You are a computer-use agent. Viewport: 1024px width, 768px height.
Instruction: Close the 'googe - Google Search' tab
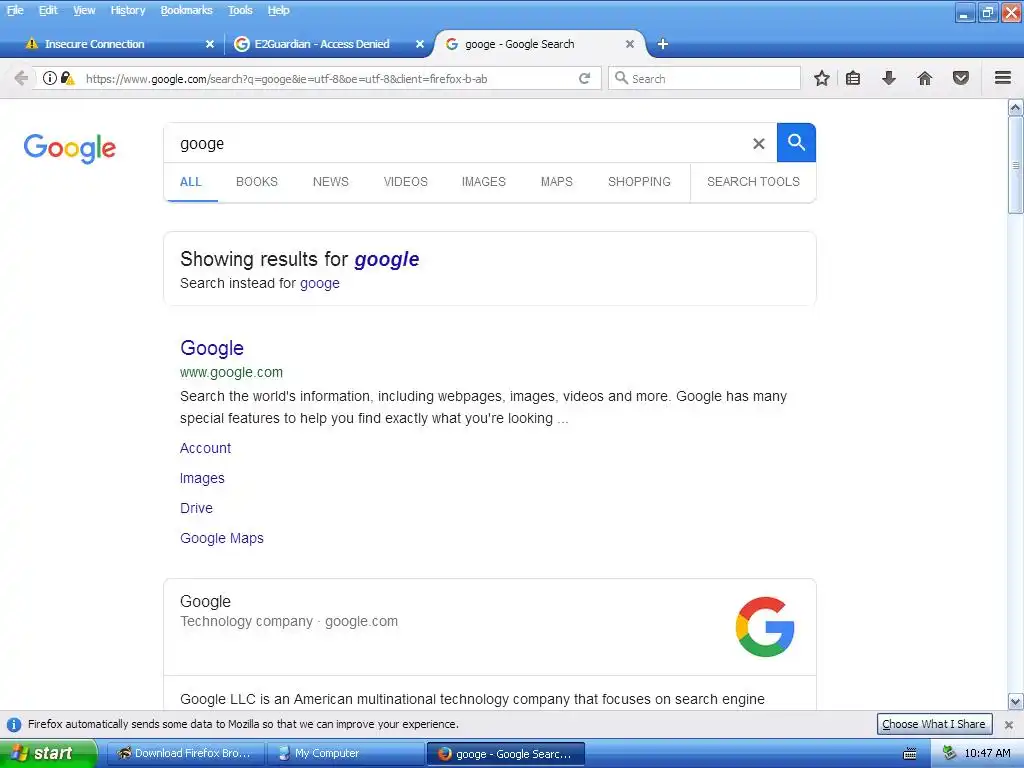(x=630, y=44)
